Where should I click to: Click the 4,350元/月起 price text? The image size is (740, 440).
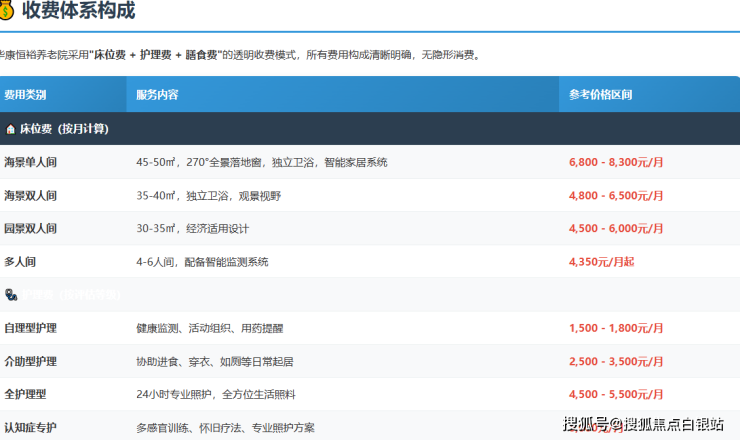coord(601,262)
